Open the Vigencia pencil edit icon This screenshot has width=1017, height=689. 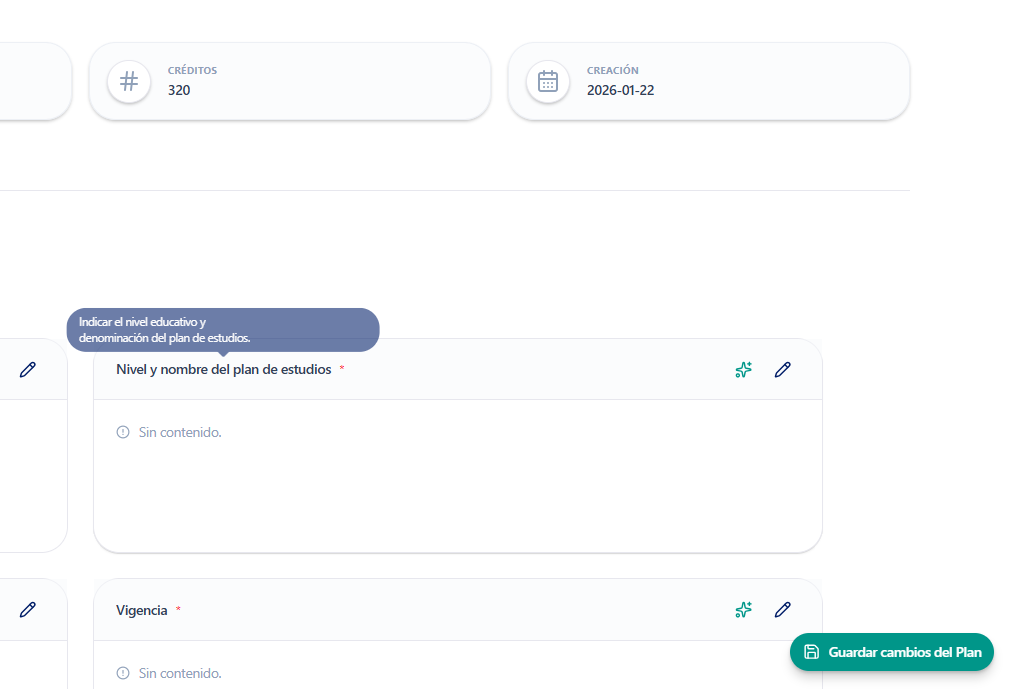(x=783, y=610)
